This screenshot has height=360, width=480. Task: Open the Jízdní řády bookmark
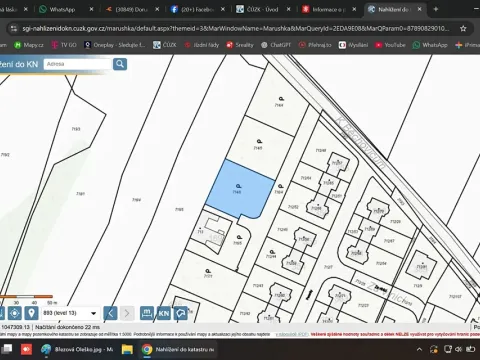click(x=202, y=45)
